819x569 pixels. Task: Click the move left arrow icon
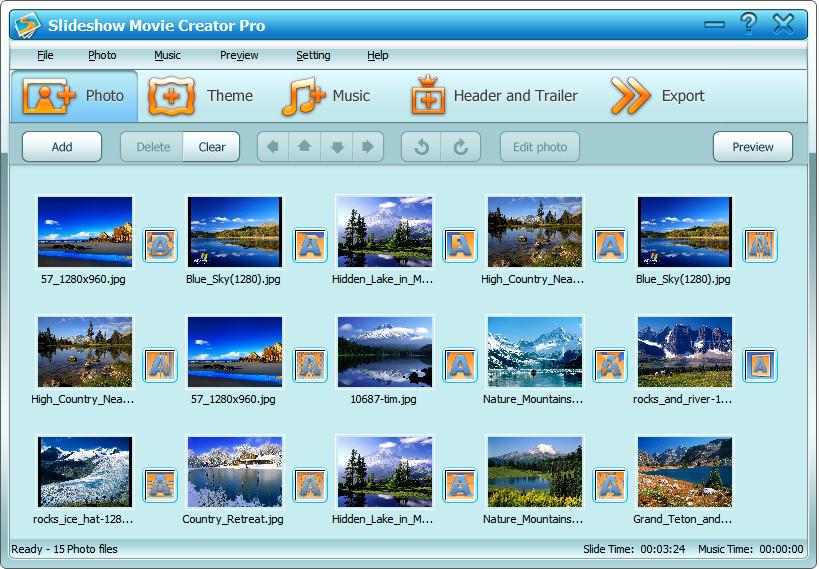(272, 147)
